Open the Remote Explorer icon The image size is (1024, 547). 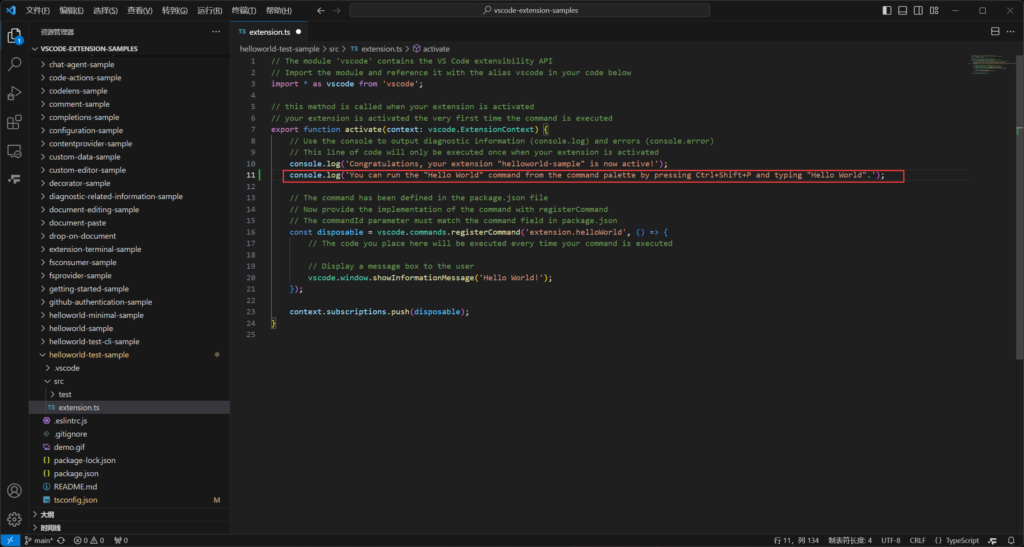(15, 151)
